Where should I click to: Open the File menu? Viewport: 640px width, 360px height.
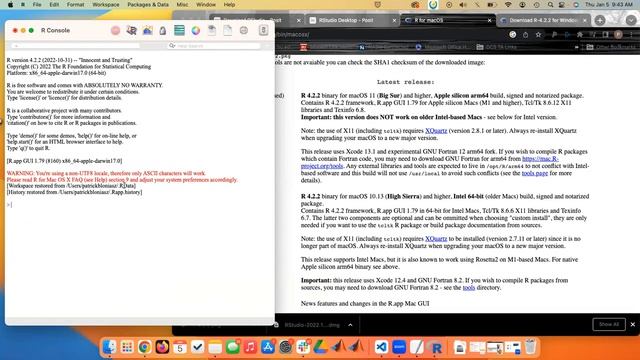[x=37, y=4]
